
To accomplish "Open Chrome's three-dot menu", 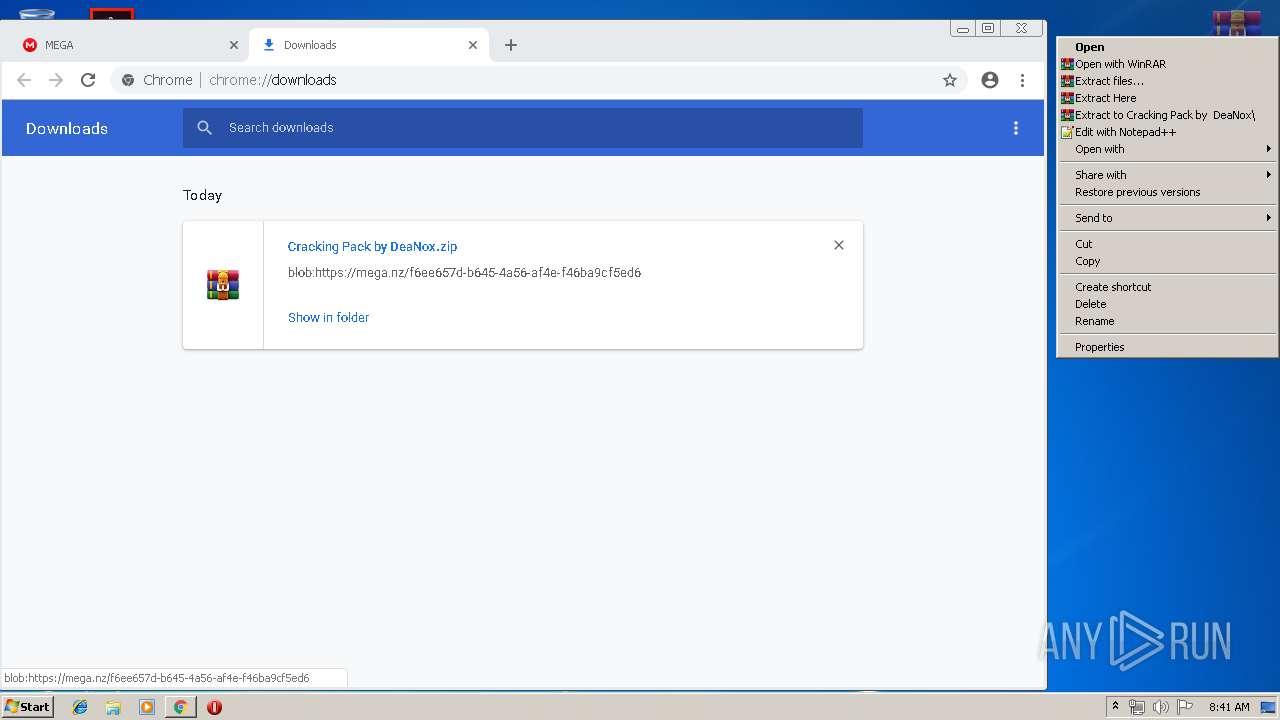I will [x=1022, y=80].
